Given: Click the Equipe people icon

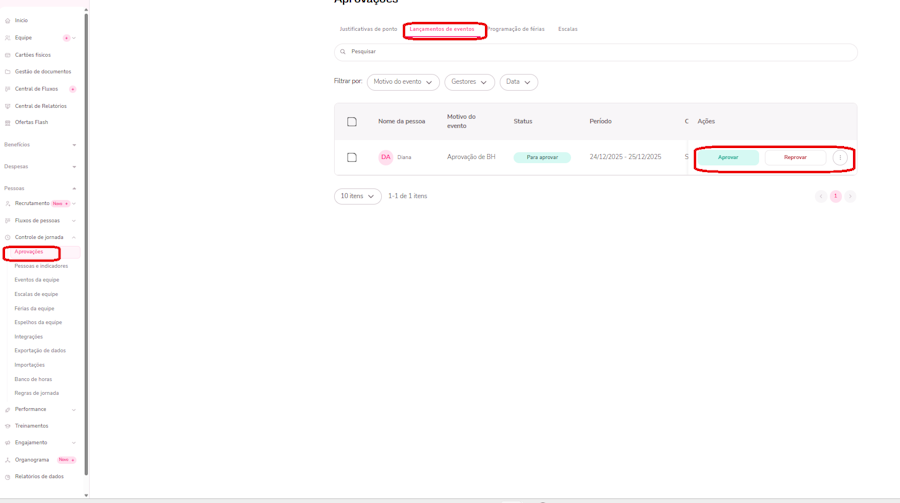Looking at the screenshot, I should pos(7,38).
